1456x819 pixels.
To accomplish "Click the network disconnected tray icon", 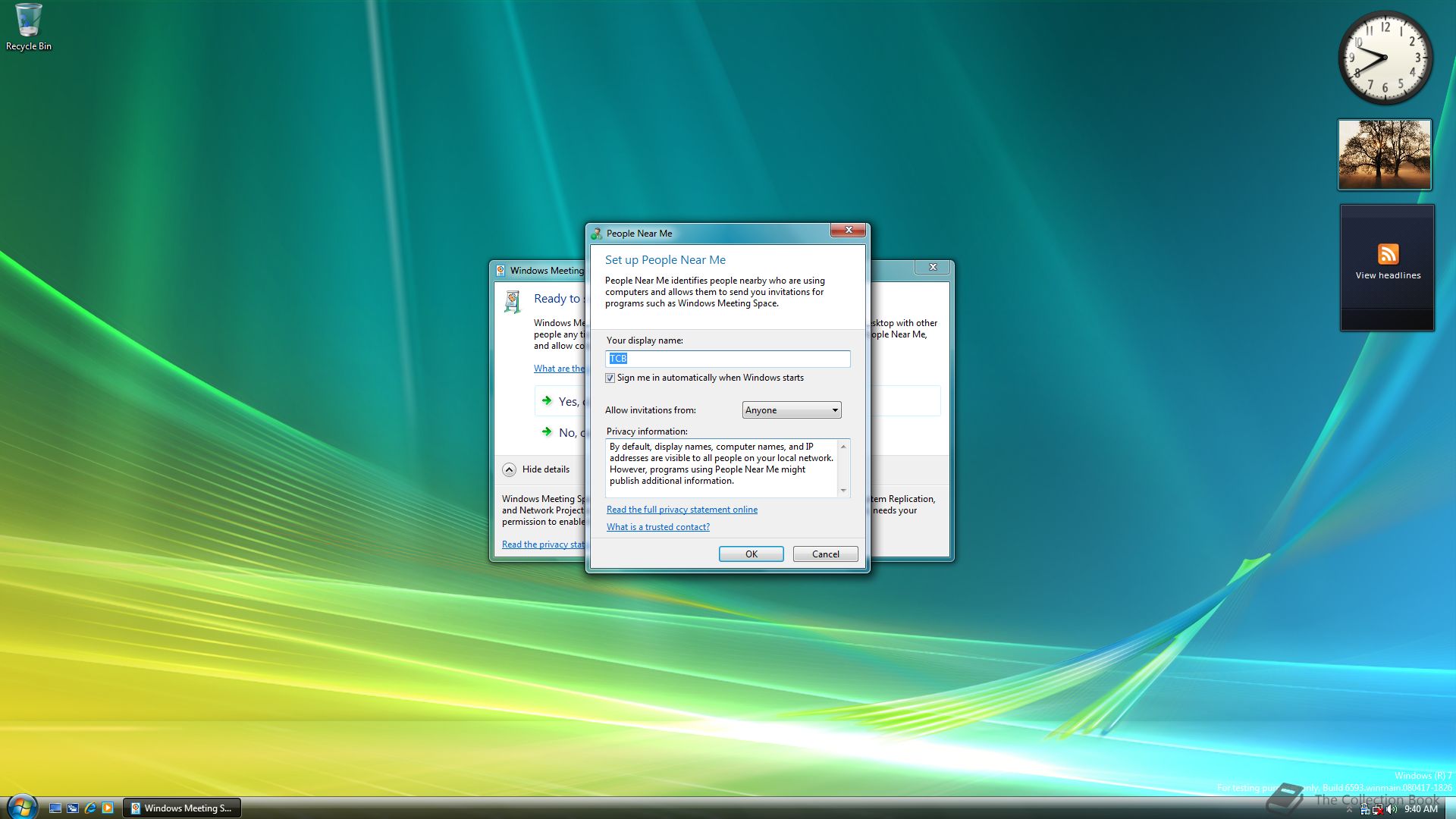I will tap(1377, 809).
